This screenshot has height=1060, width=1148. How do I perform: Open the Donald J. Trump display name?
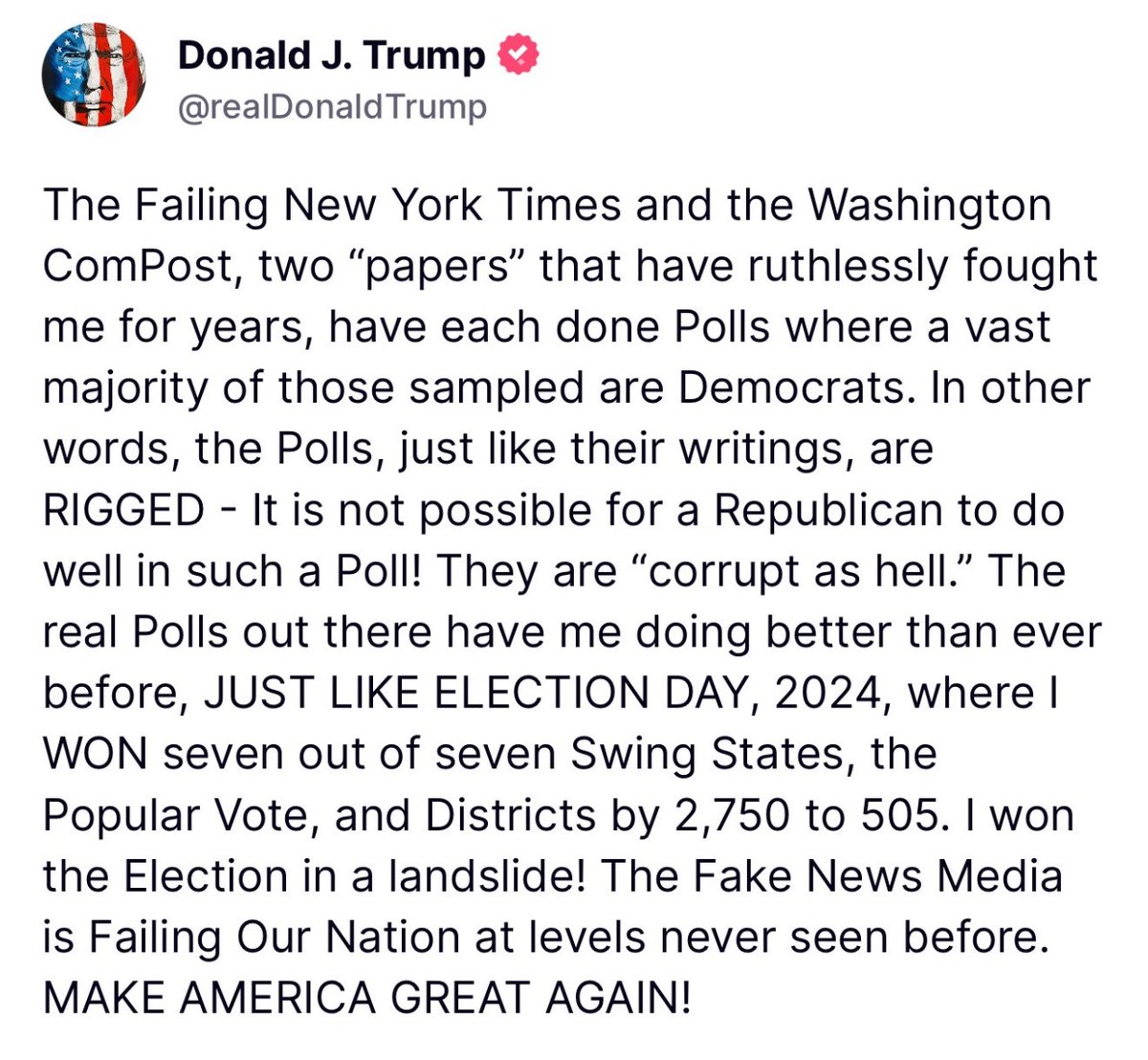tap(331, 56)
